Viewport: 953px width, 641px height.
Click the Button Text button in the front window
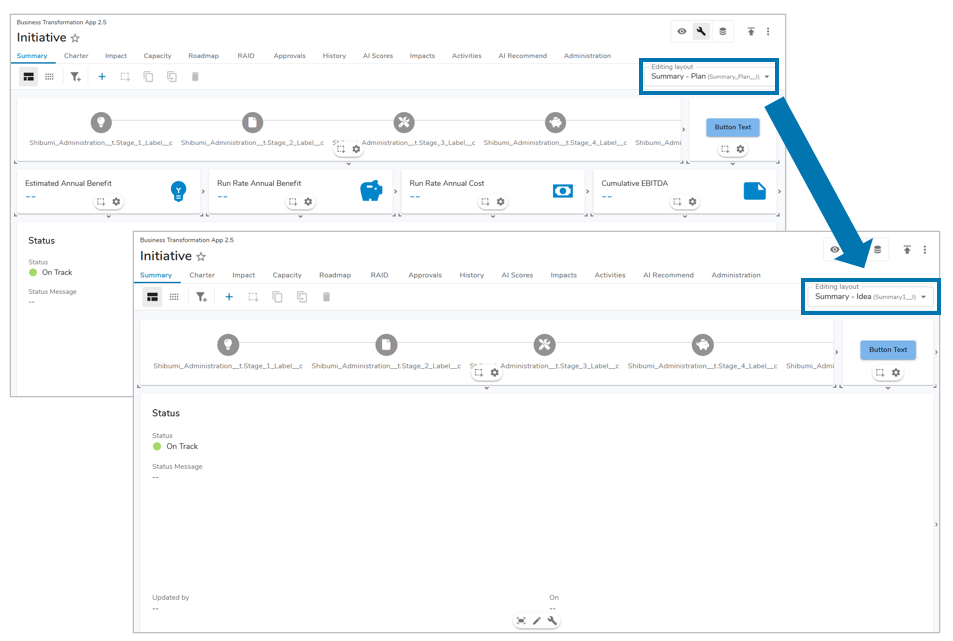887,350
